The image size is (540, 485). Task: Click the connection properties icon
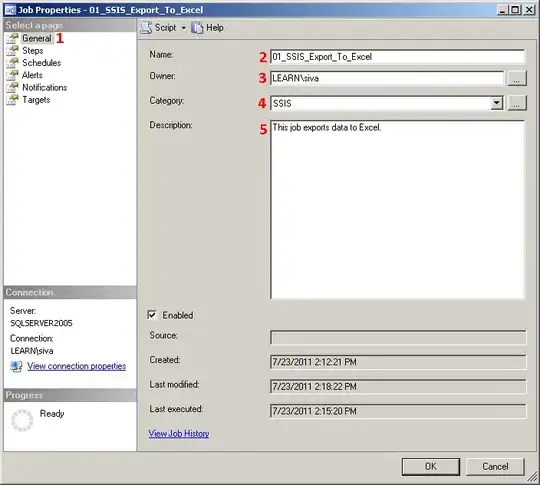(x=16, y=366)
